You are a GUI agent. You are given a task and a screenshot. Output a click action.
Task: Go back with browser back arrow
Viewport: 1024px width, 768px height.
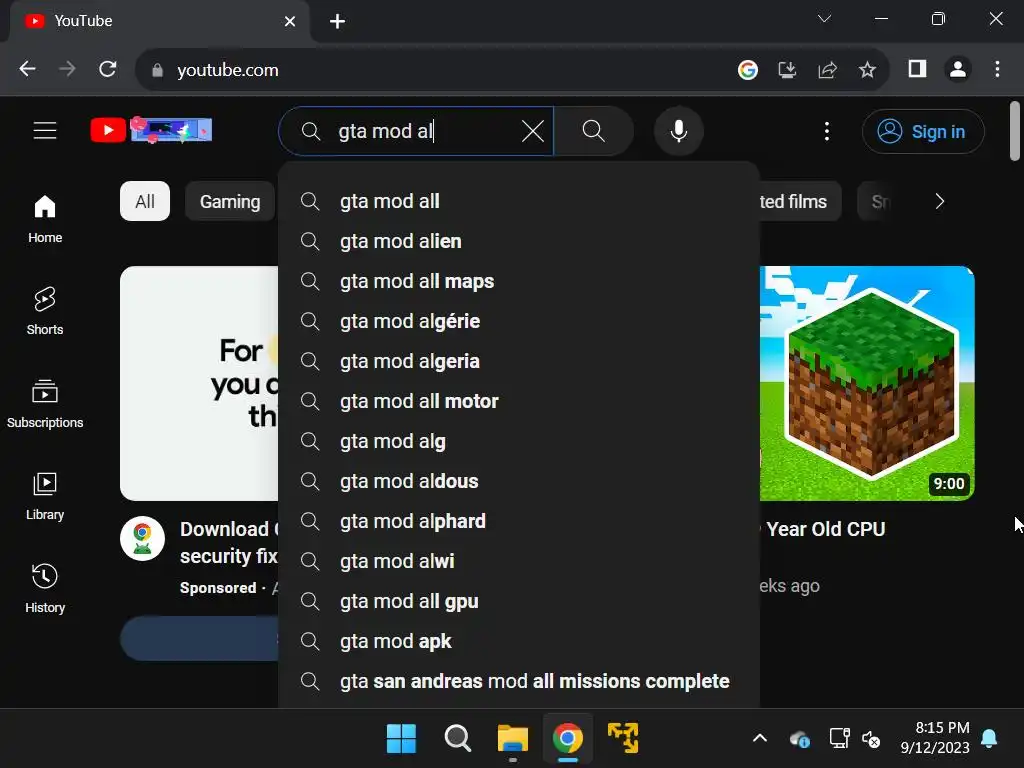27,69
